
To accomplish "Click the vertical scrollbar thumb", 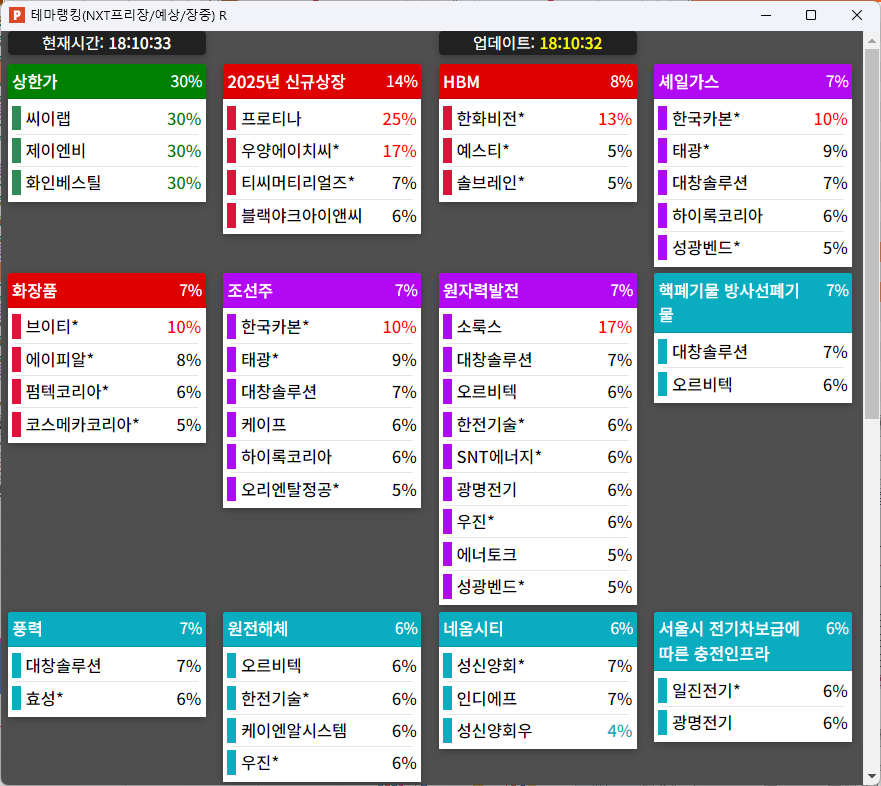I will tap(871, 234).
